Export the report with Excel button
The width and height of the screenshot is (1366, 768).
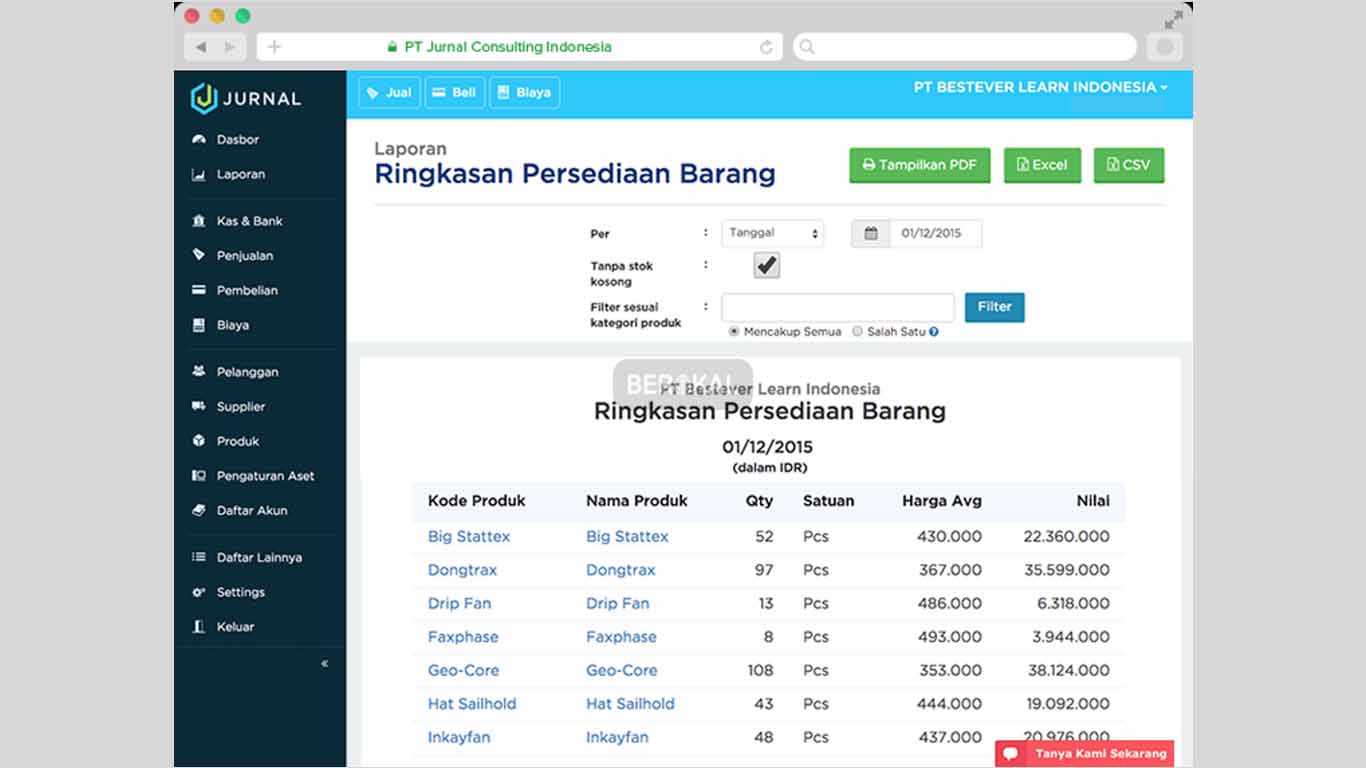[1042, 165]
